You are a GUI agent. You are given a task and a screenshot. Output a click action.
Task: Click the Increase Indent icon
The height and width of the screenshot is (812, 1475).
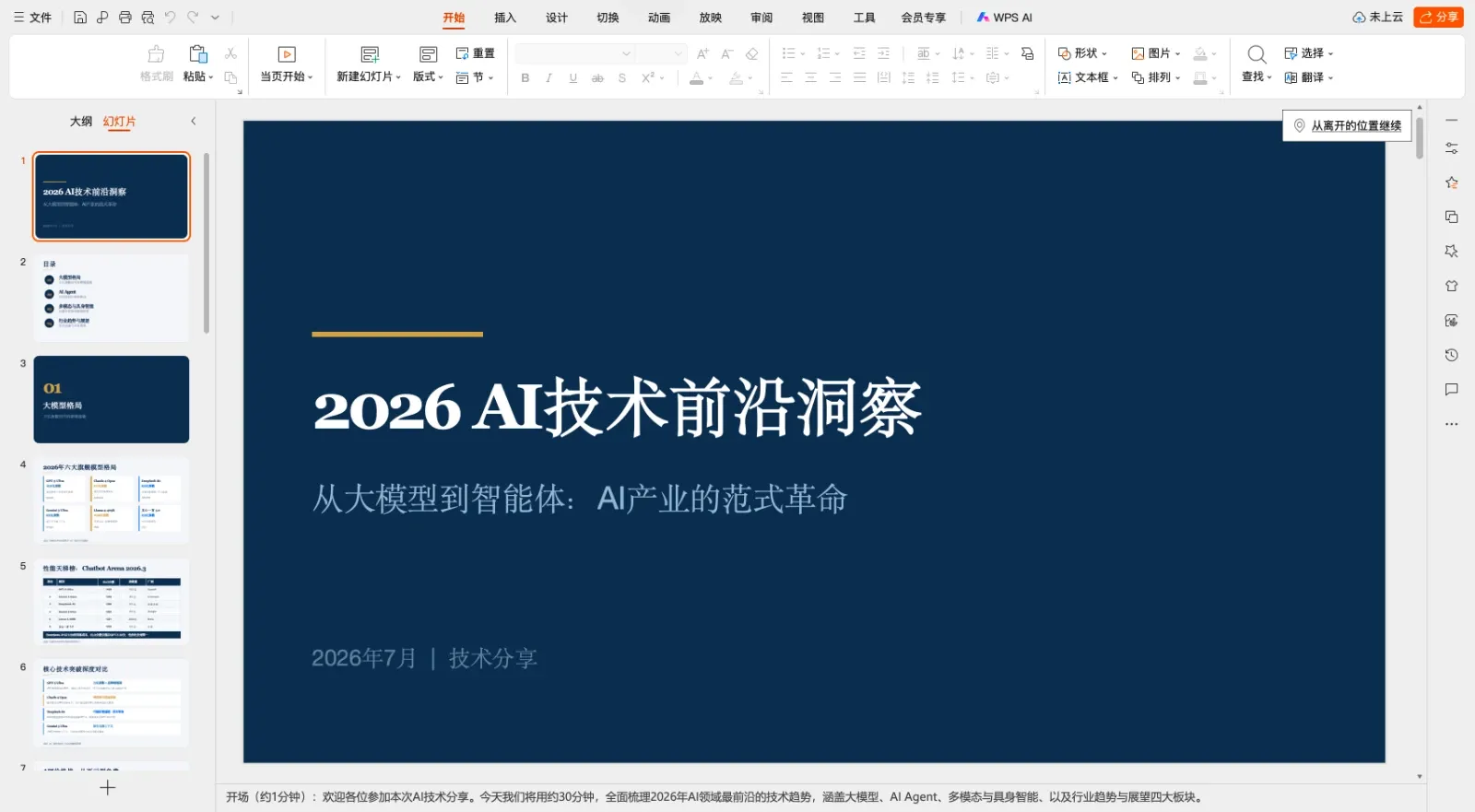point(883,53)
